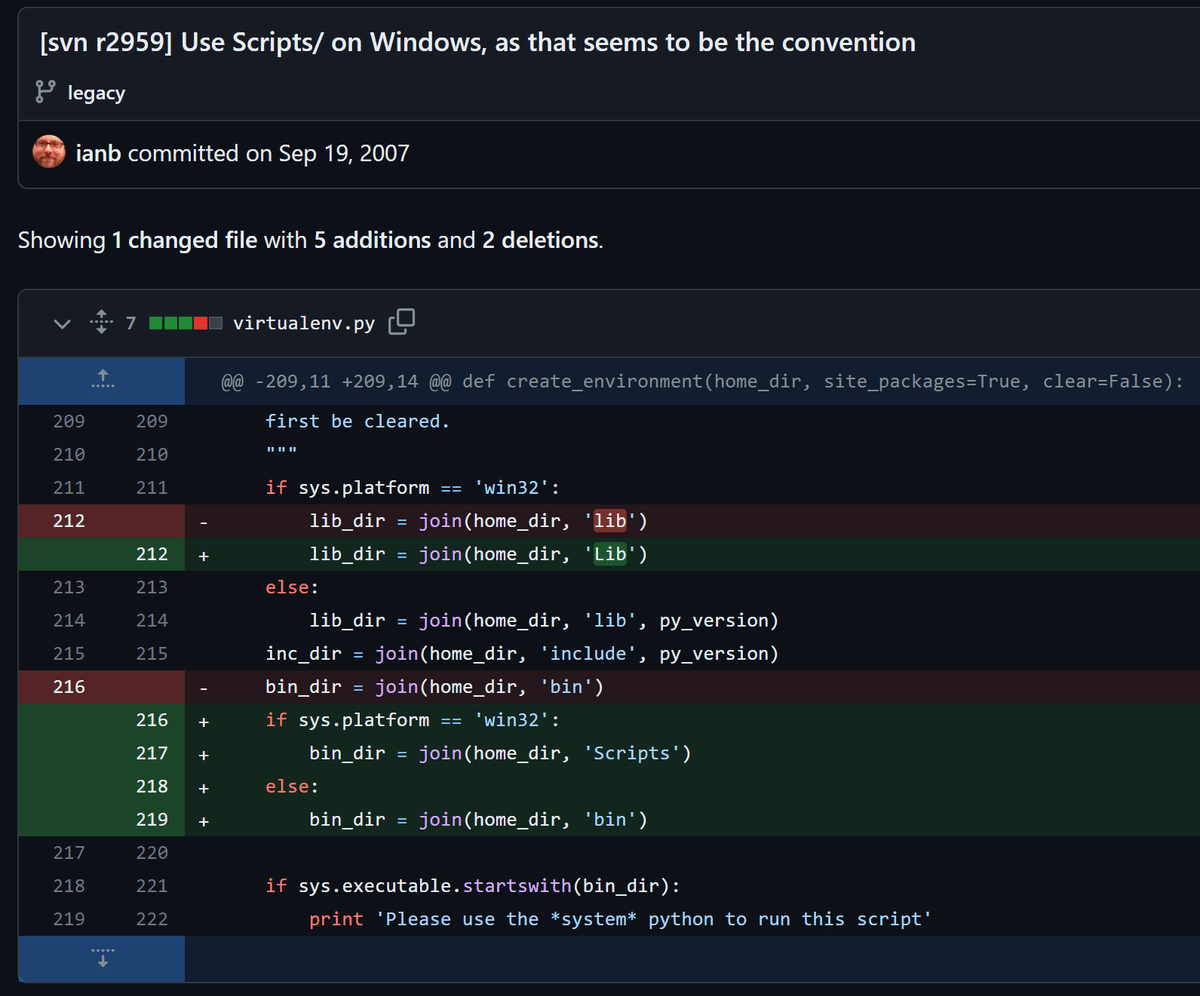Click the green diff stat squares
Screen dimensions: 1200x996
click(x=169, y=322)
